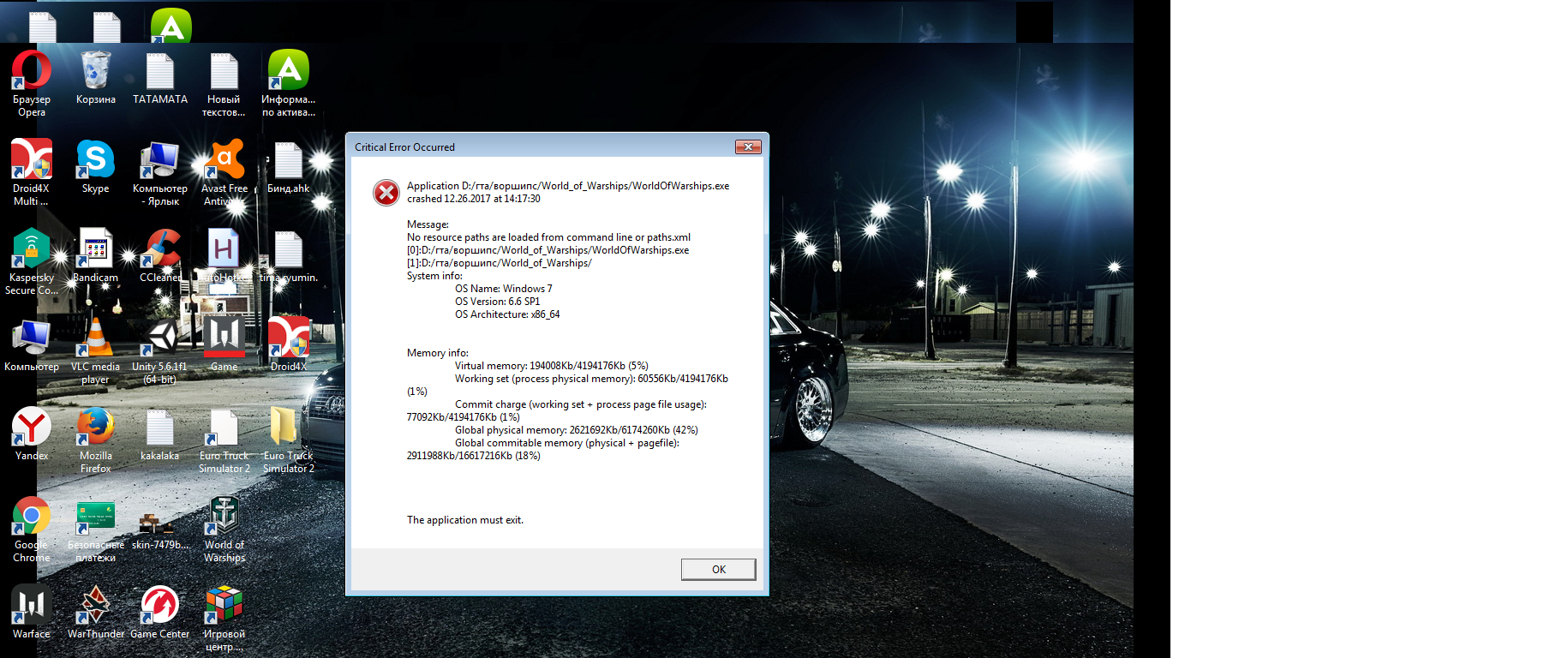This screenshot has width=1568, height=658.
Task: Launch Bandicam from the desktop
Action: [95, 248]
